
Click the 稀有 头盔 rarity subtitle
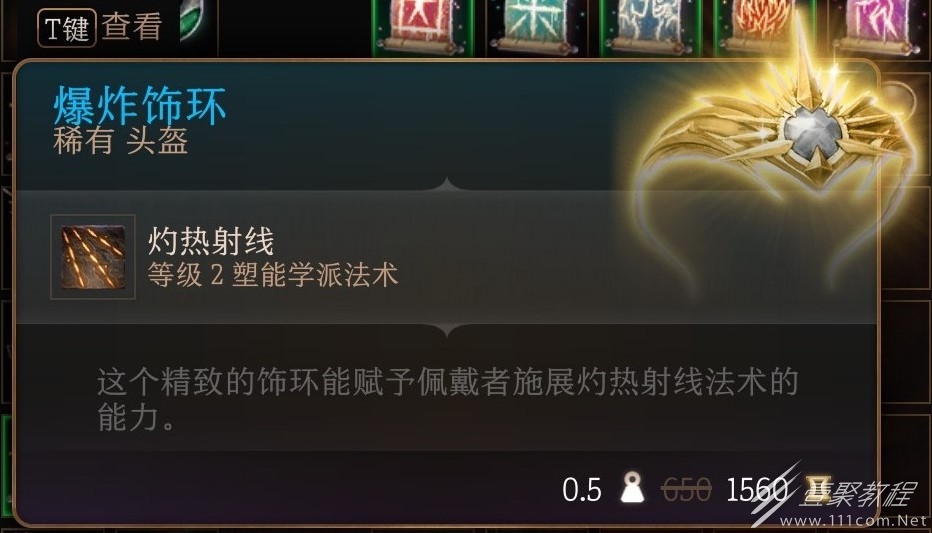[121, 141]
